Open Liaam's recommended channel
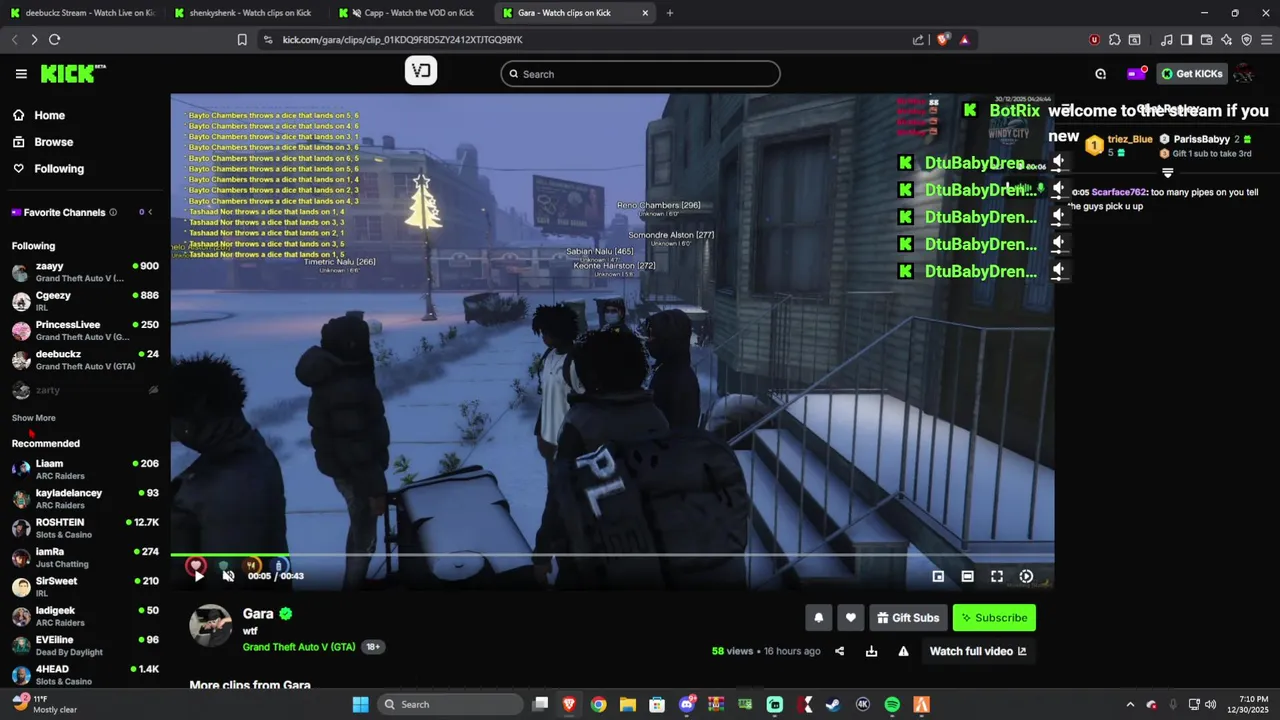This screenshot has width=1280, height=720. coord(85,469)
